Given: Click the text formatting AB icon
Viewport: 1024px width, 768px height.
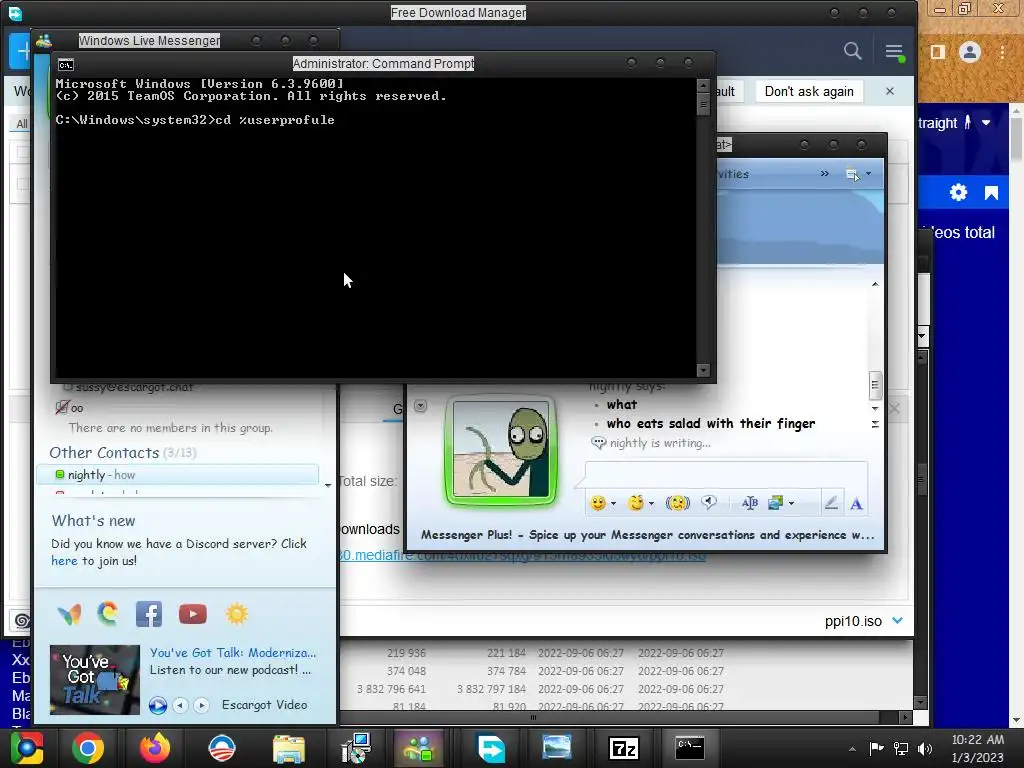Looking at the screenshot, I should 750,503.
